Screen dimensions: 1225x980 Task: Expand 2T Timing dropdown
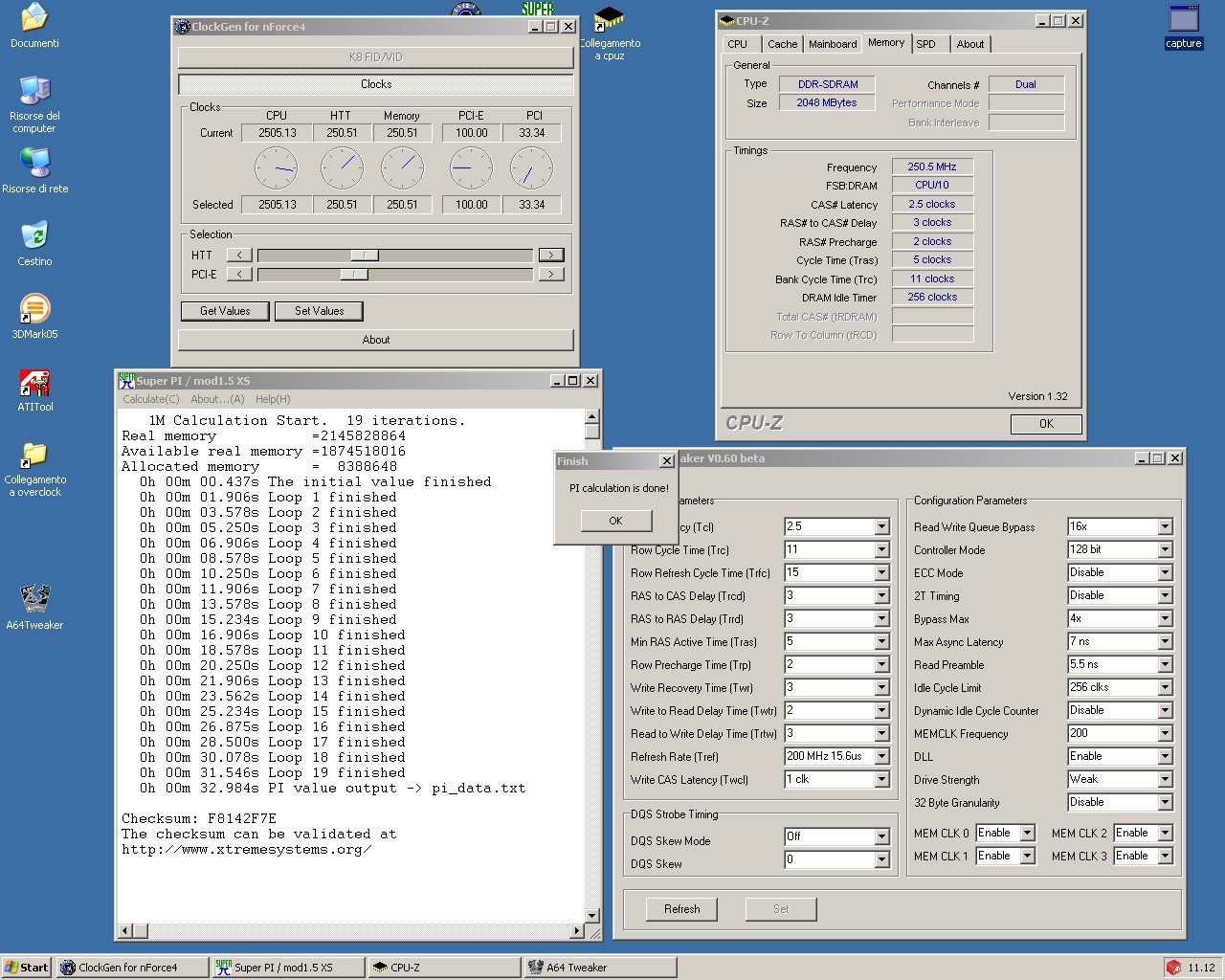tap(1165, 596)
